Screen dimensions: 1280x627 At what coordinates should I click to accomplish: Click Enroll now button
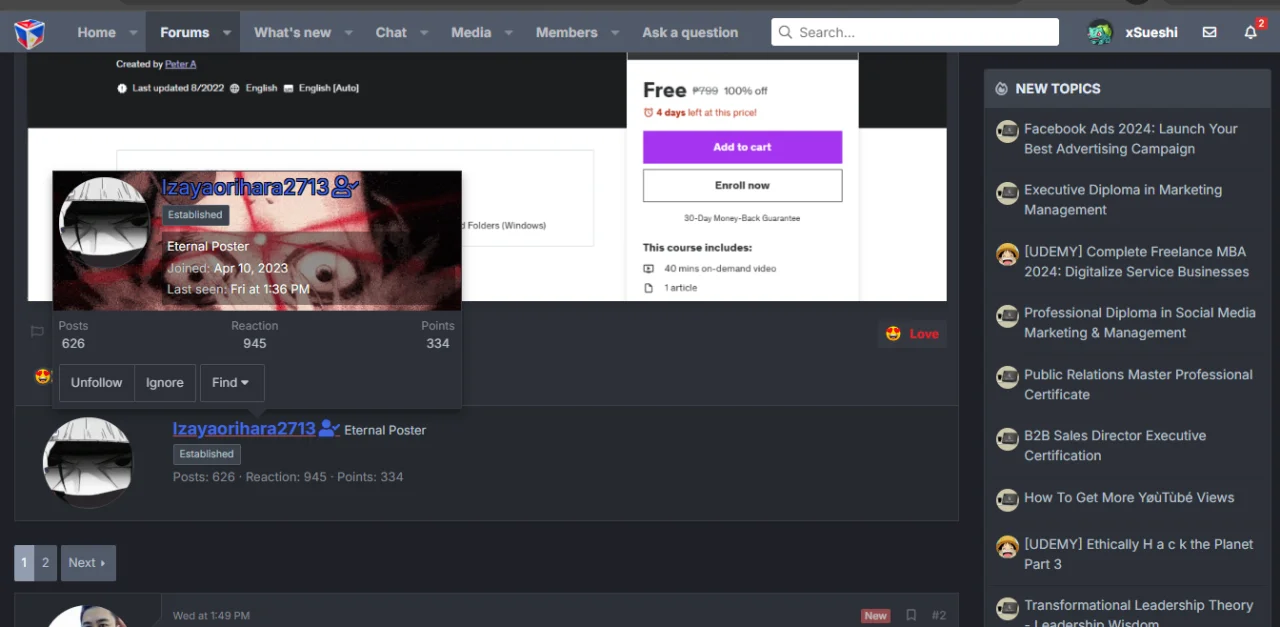[742, 185]
